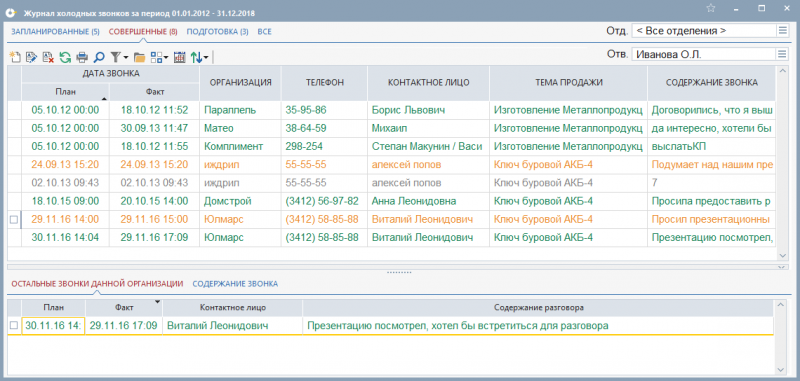
Task: Click the Контактное лицо column header in main table
Action: coord(429,82)
